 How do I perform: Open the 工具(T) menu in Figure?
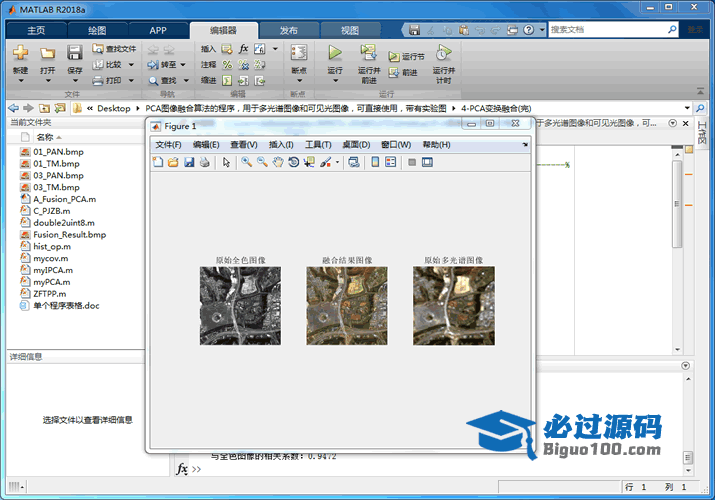(x=318, y=145)
